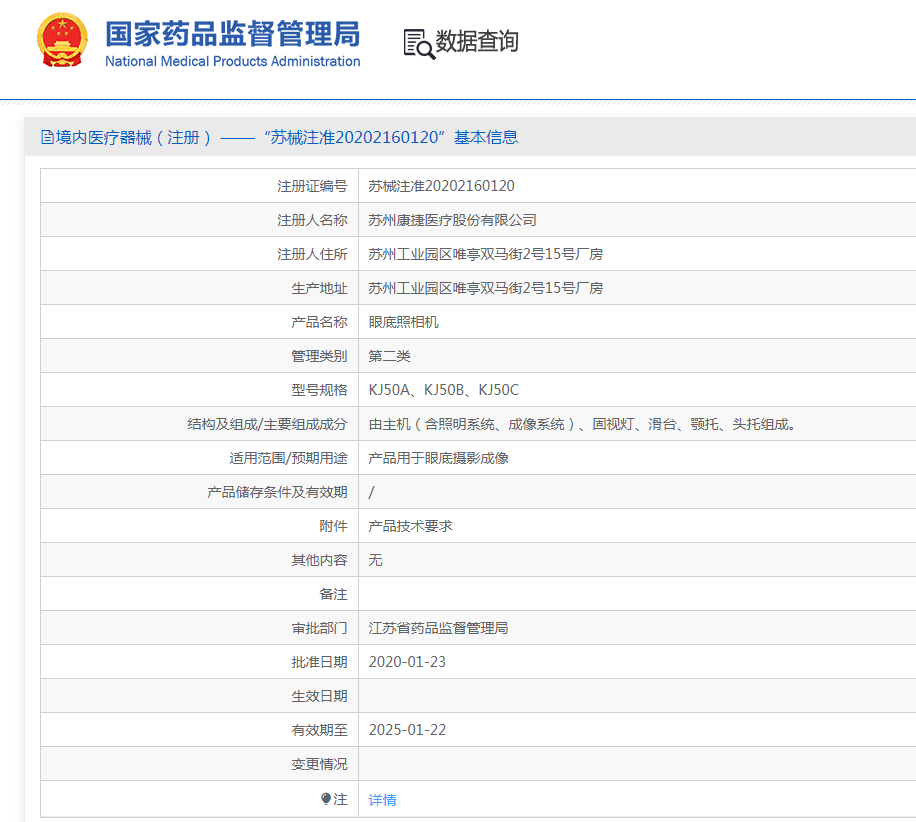Click the 生产地址 label
916x822 pixels.
(x=319, y=288)
